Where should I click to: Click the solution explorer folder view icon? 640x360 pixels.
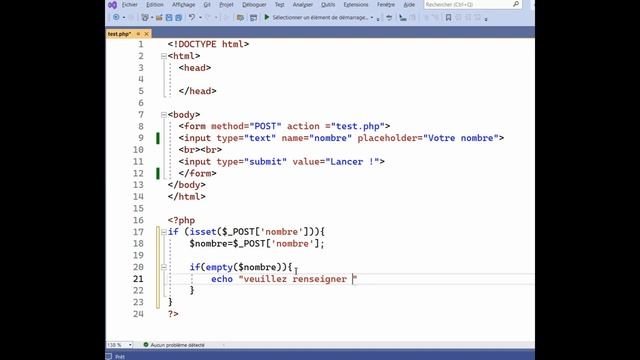pyautogui.click(x=240, y=18)
